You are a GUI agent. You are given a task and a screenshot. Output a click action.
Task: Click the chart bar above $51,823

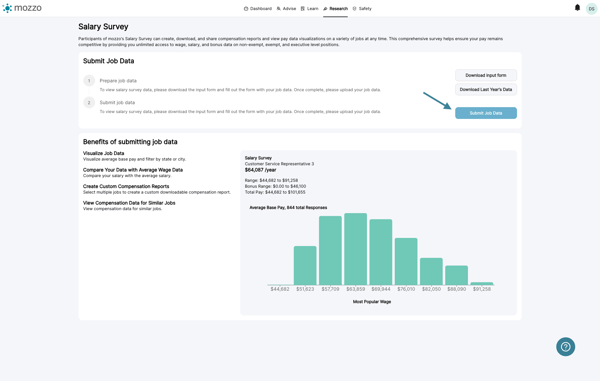tap(305, 265)
